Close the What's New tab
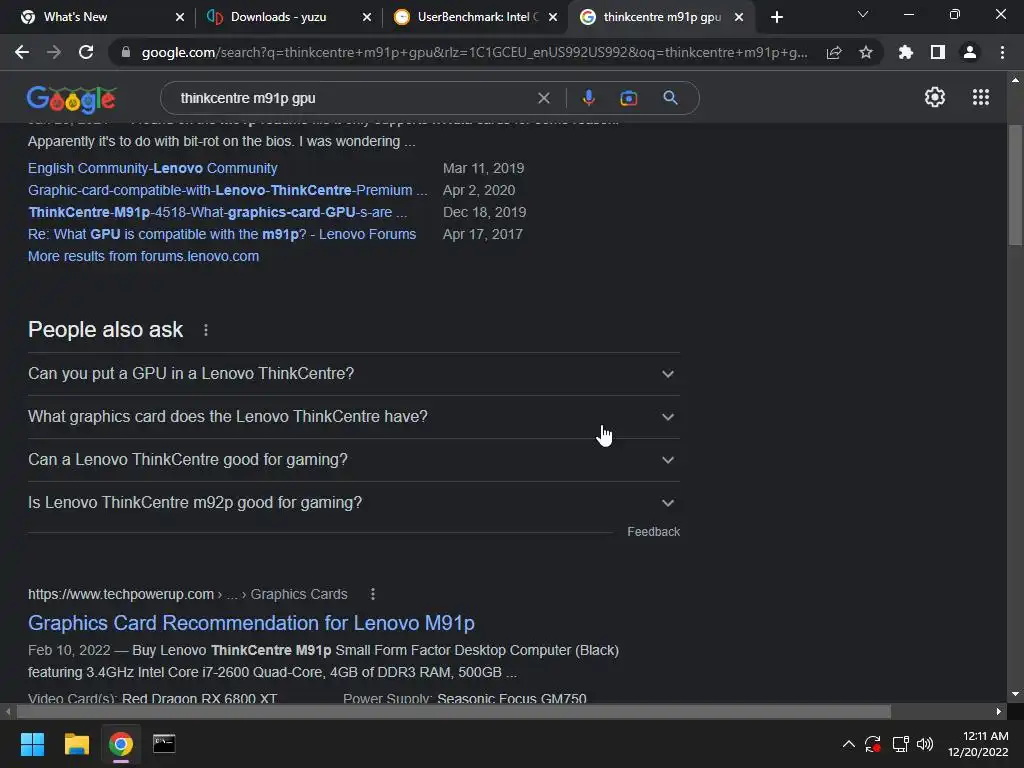 (180, 17)
